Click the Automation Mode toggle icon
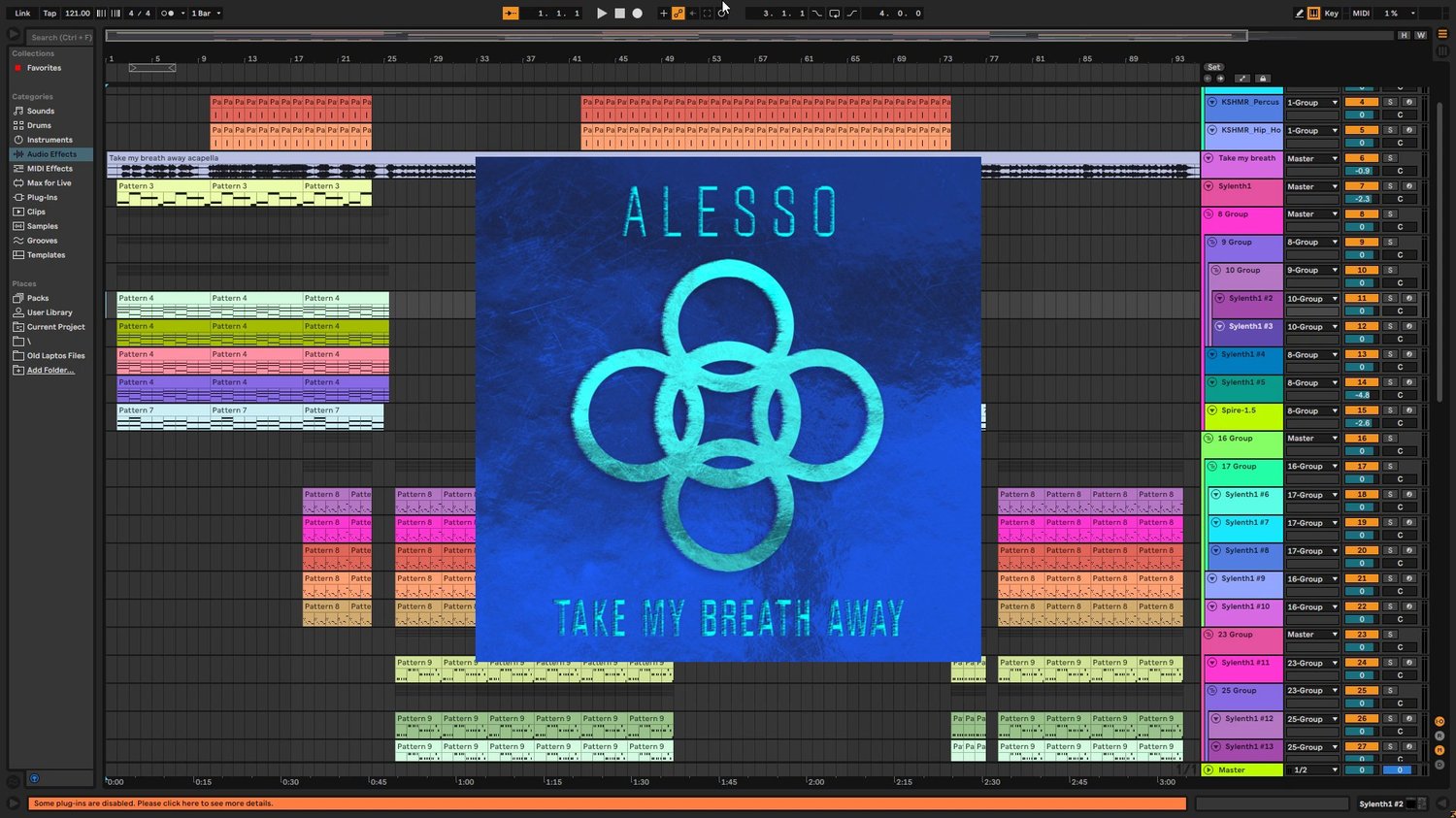This screenshot has width=1456, height=818. [1242, 79]
